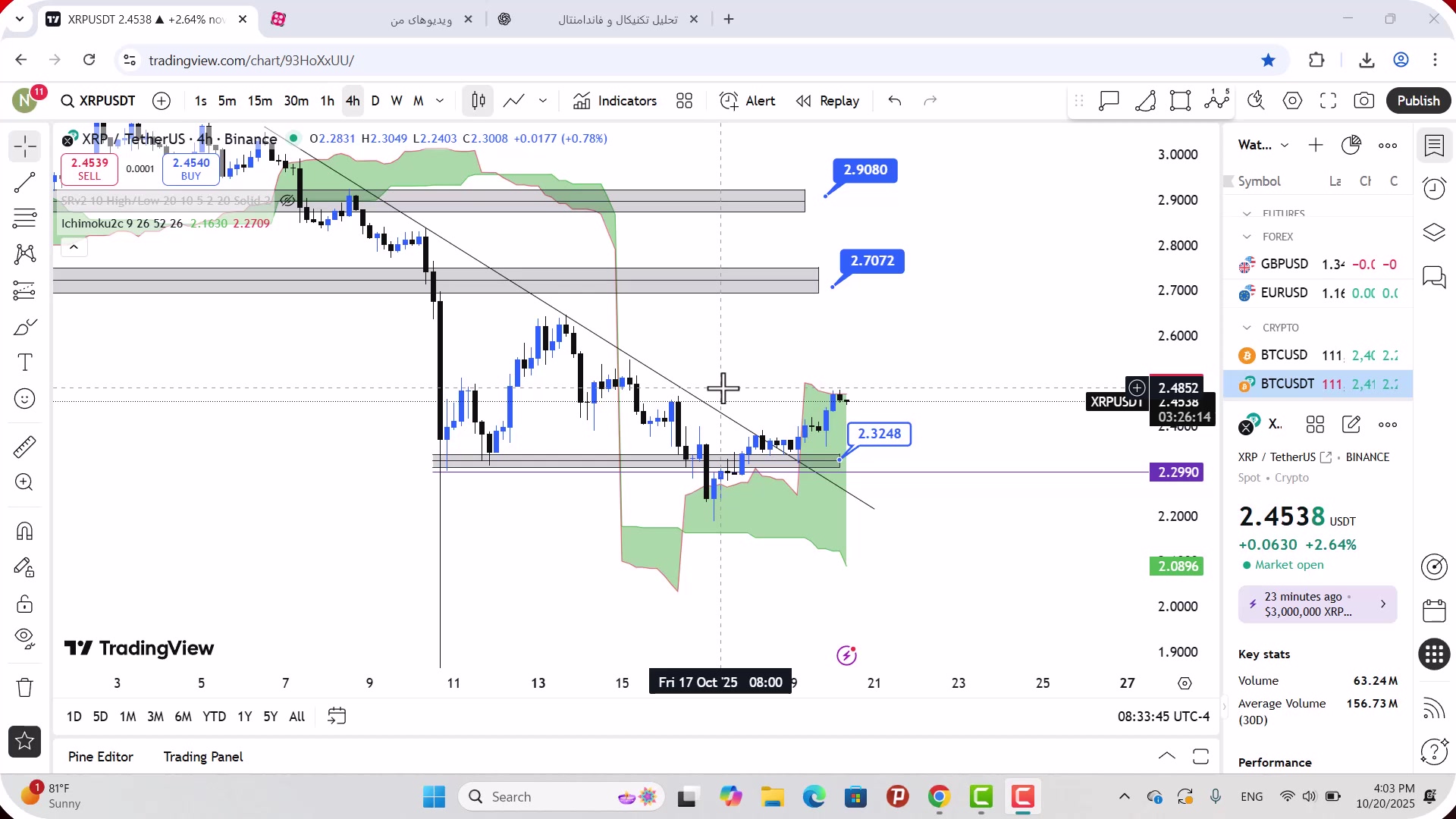Hide all drawings with eye icon

25,639
